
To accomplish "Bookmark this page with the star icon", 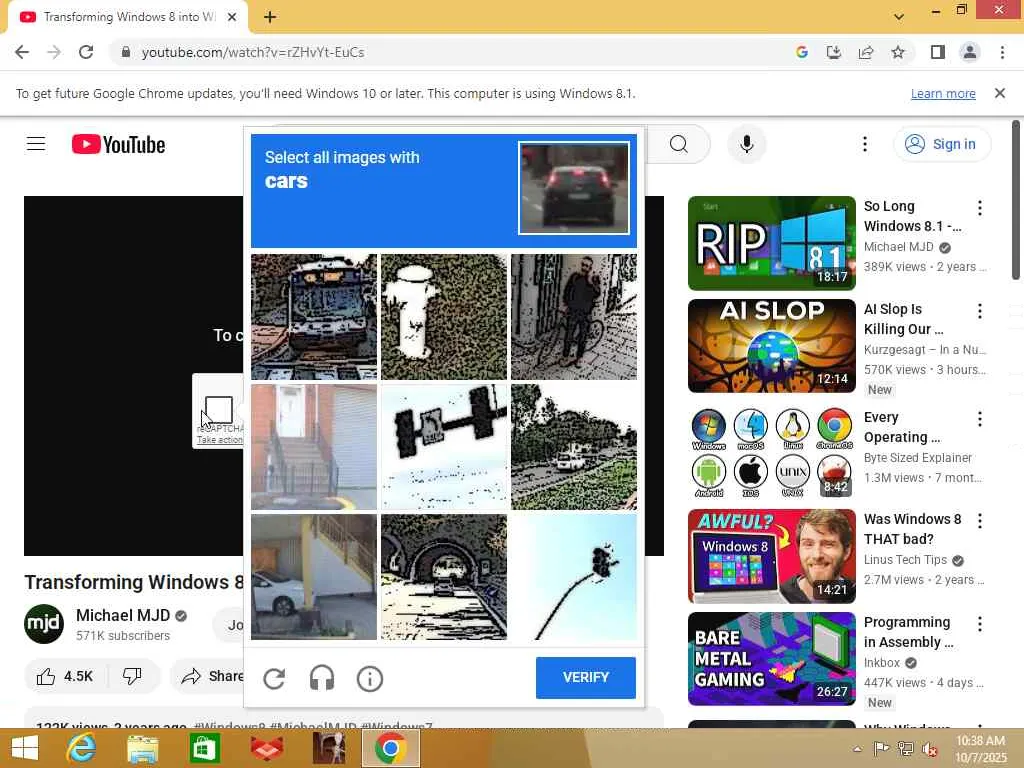I will click(898, 52).
